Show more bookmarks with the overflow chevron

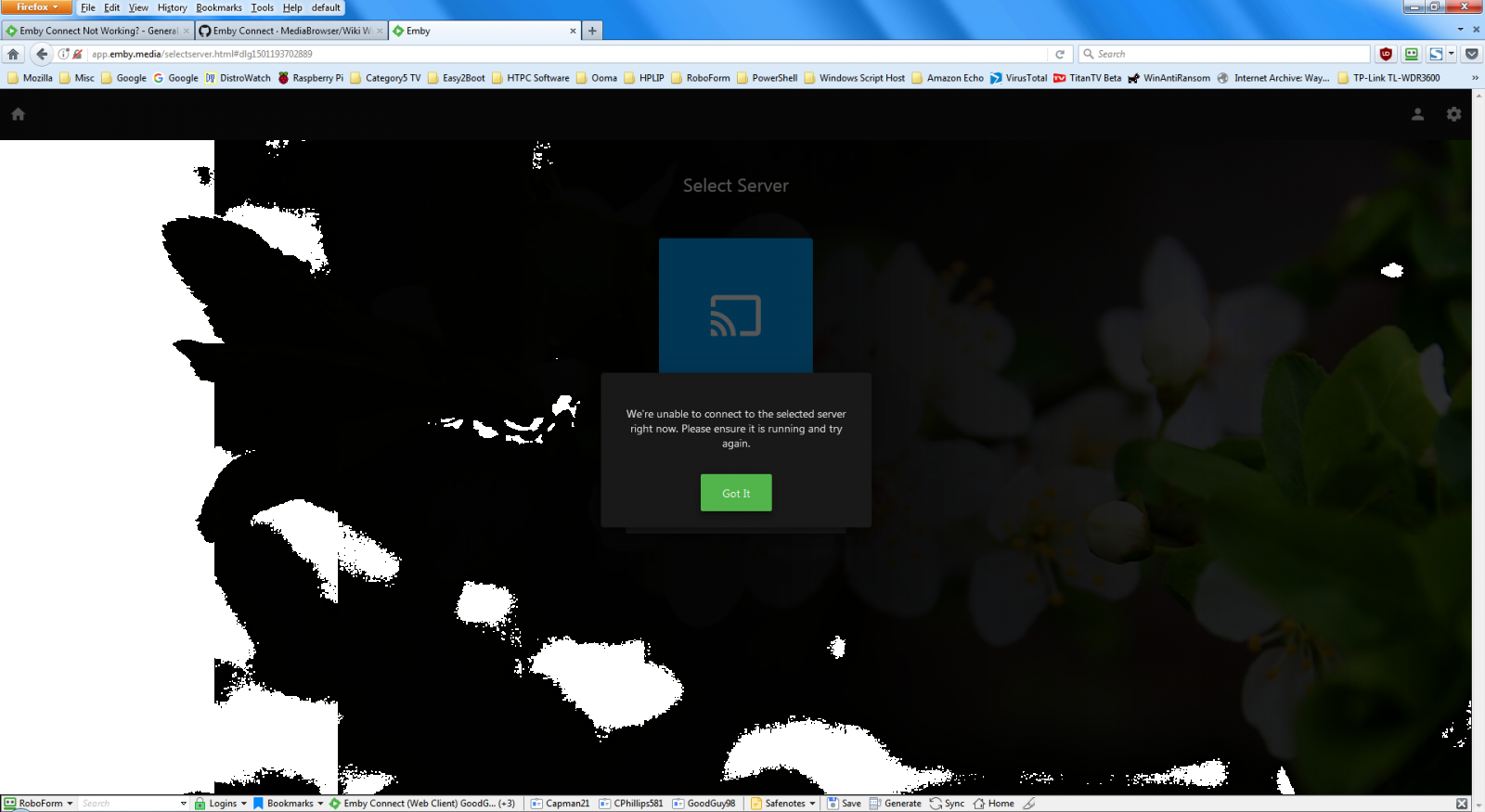(1475, 78)
